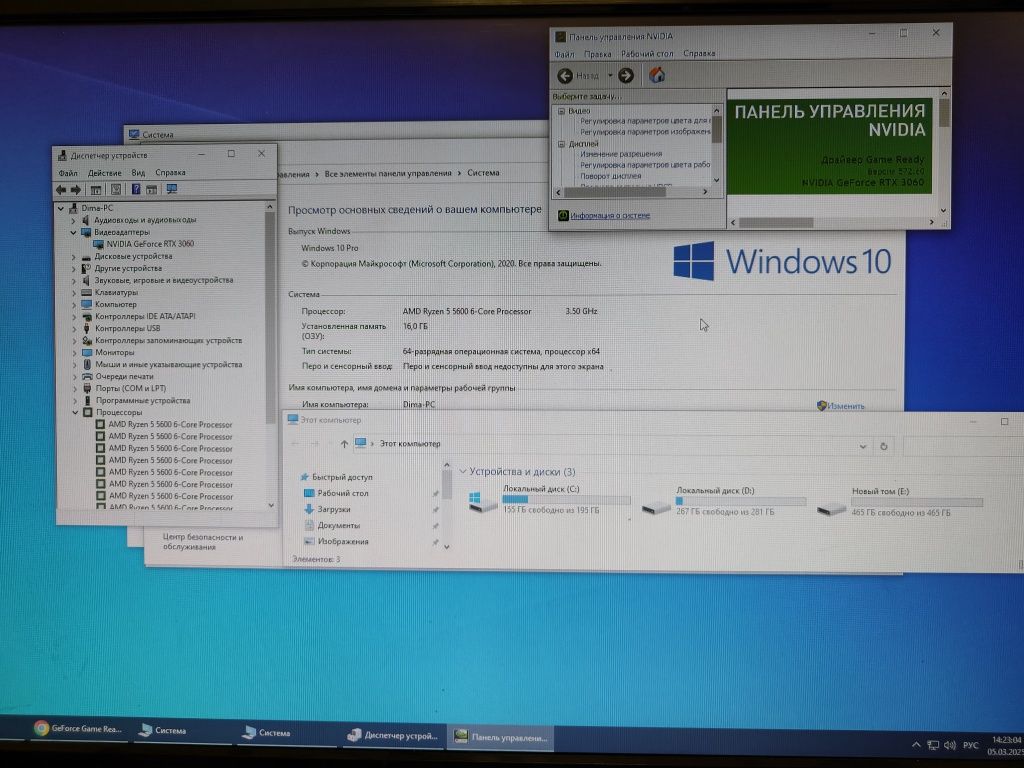Open Действие menu in Device Manager

click(104, 173)
